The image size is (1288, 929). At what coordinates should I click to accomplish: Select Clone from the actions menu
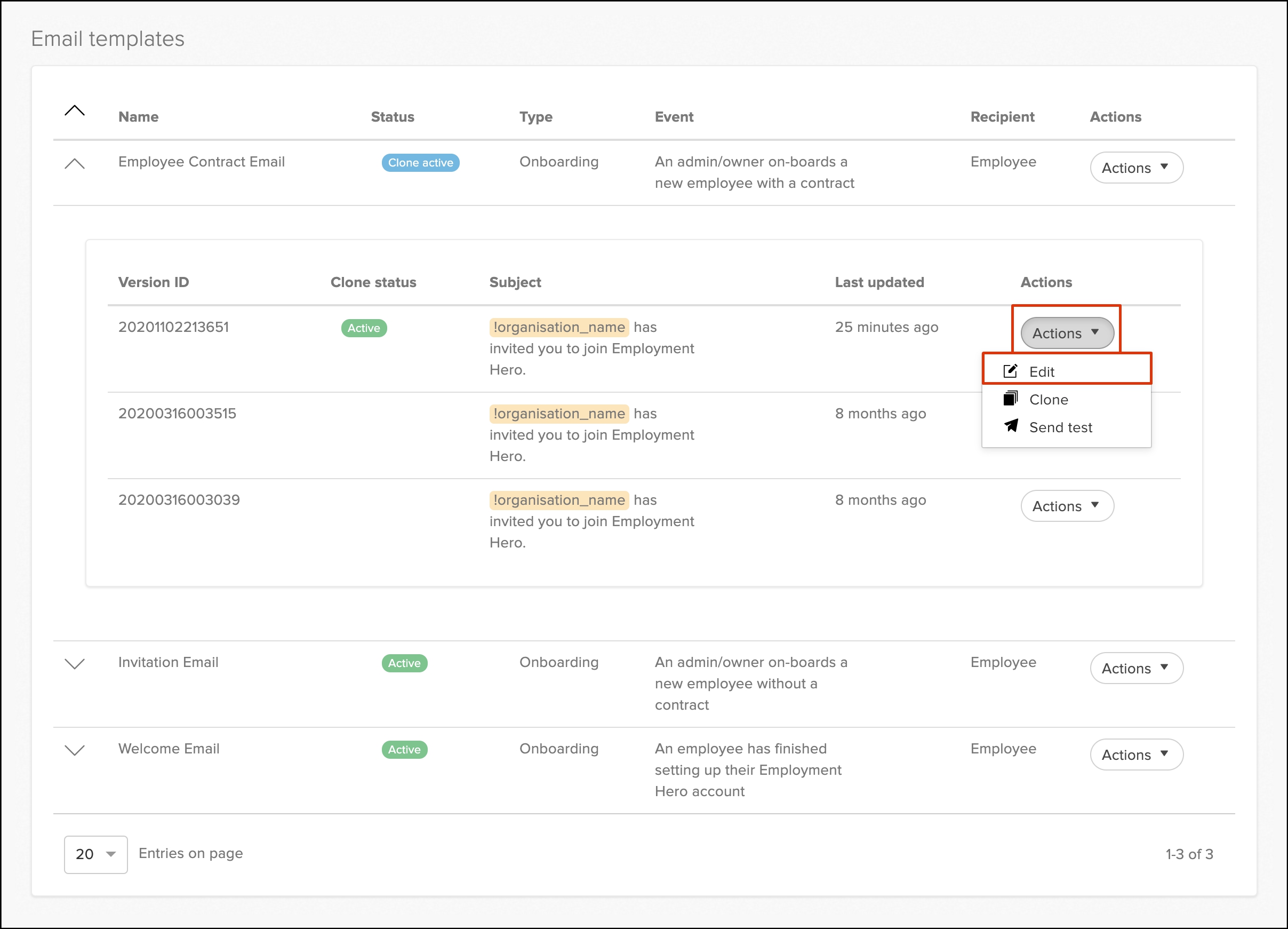point(1049,400)
